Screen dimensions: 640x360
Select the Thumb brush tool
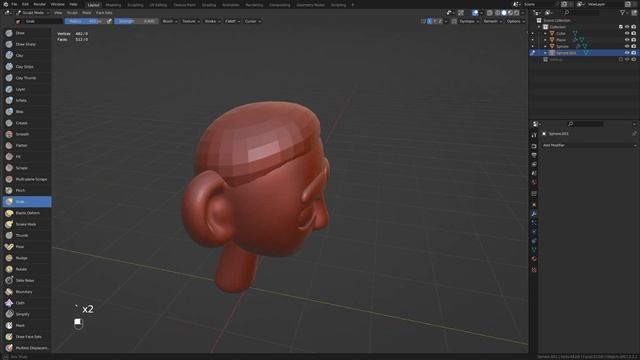[x=27, y=236]
